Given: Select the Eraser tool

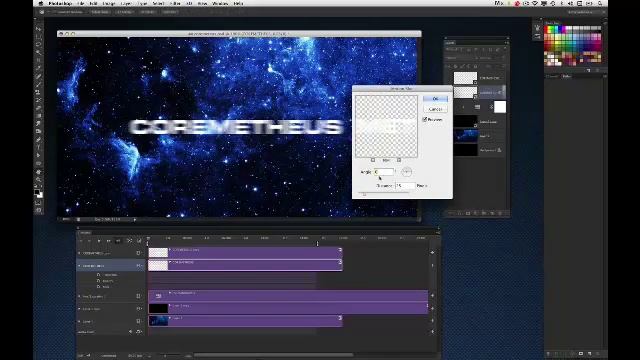Looking at the screenshot, I should (38, 108).
